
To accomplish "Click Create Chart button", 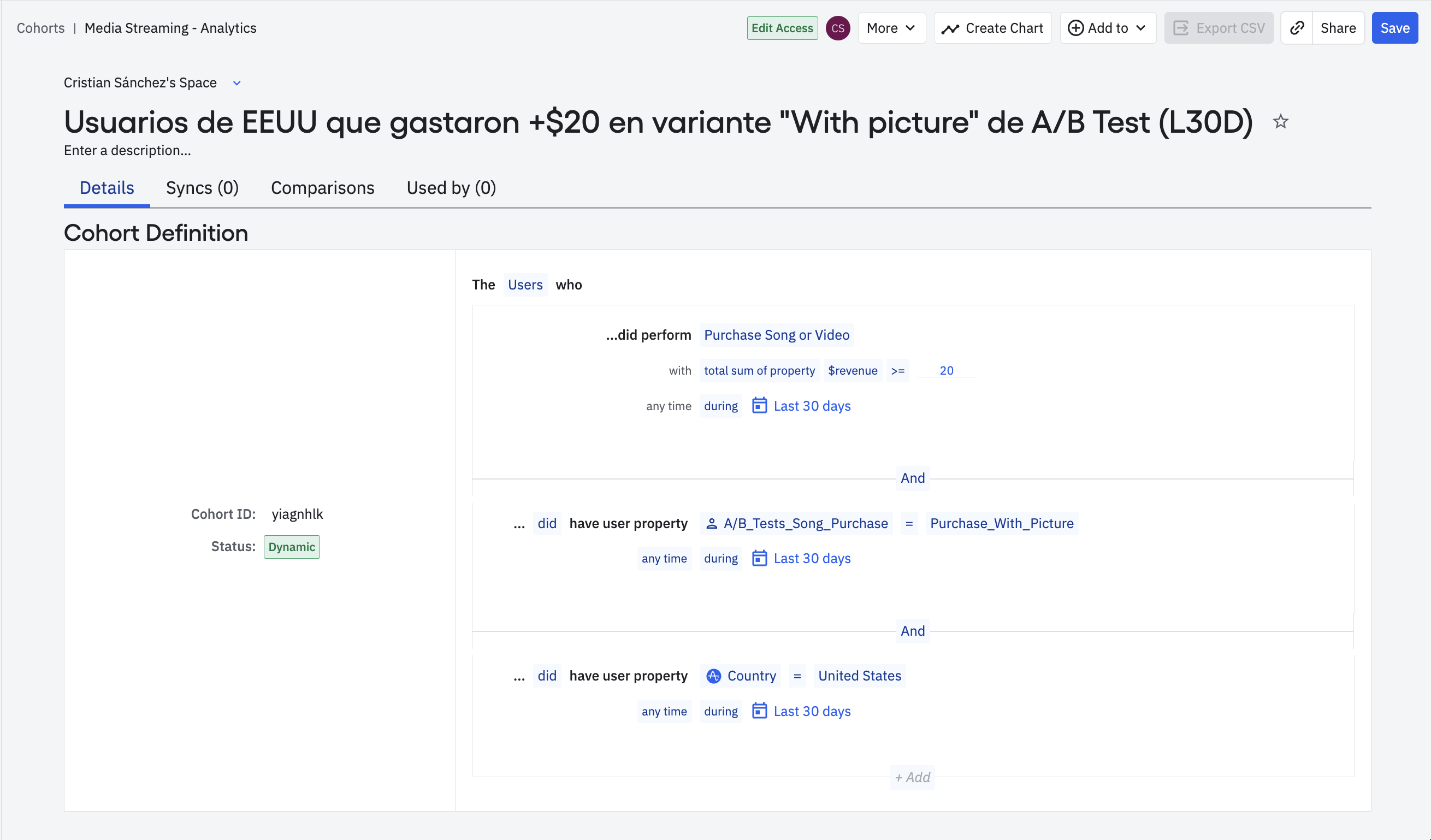I will (992, 28).
